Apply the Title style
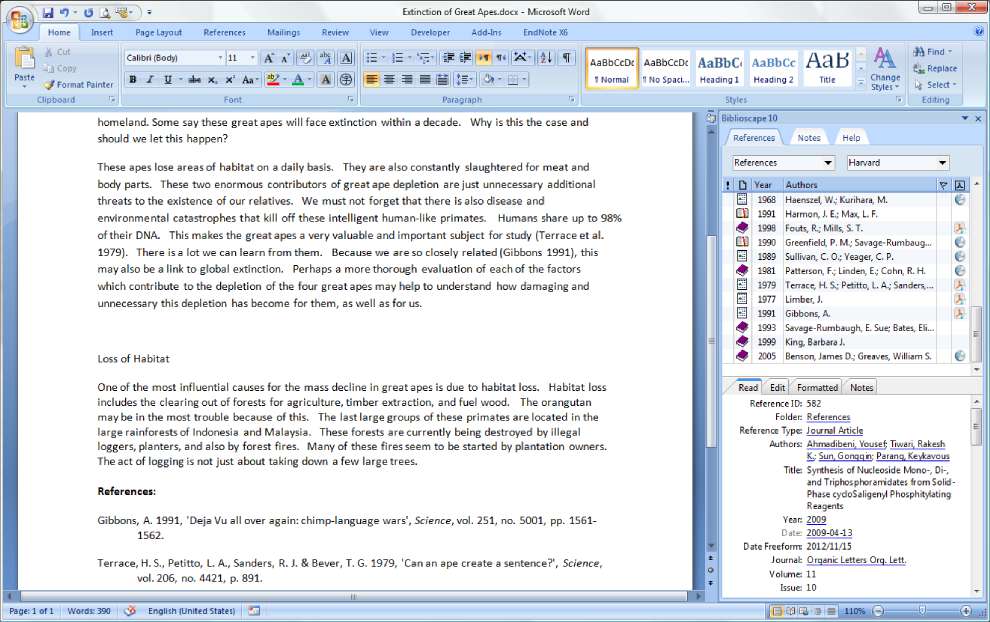Screen dimensions: 990x622 pos(827,68)
